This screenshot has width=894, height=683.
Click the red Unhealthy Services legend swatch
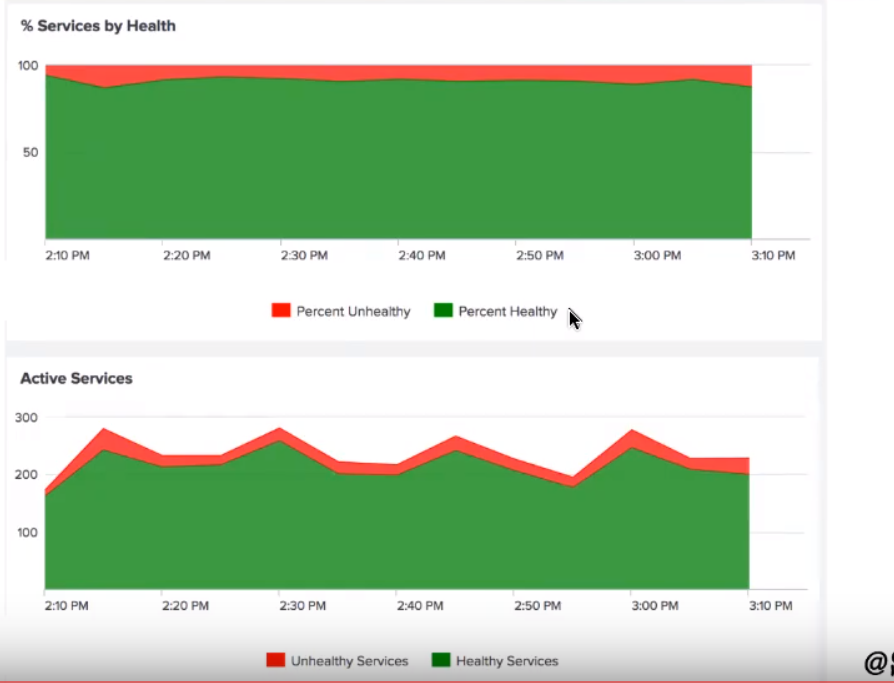click(x=275, y=660)
